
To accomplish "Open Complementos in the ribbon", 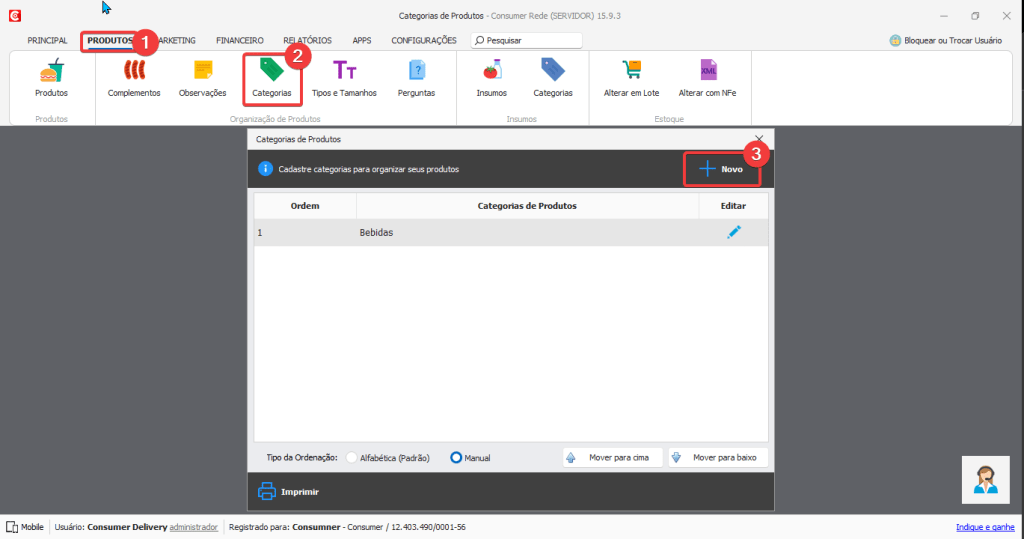I will (x=134, y=72).
